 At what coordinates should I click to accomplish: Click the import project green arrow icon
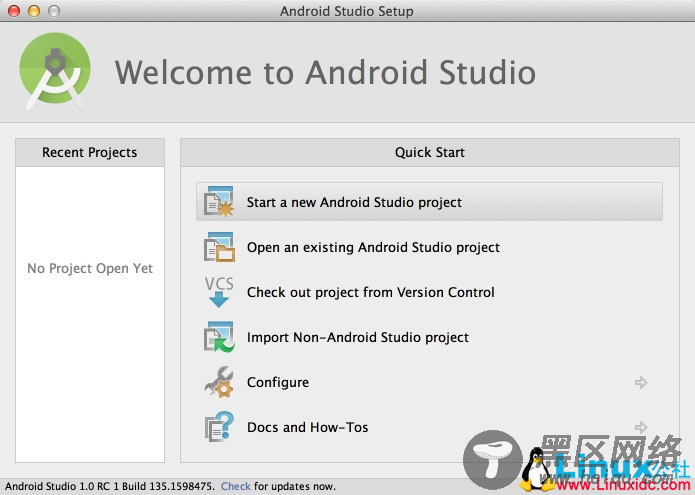tap(219, 337)
